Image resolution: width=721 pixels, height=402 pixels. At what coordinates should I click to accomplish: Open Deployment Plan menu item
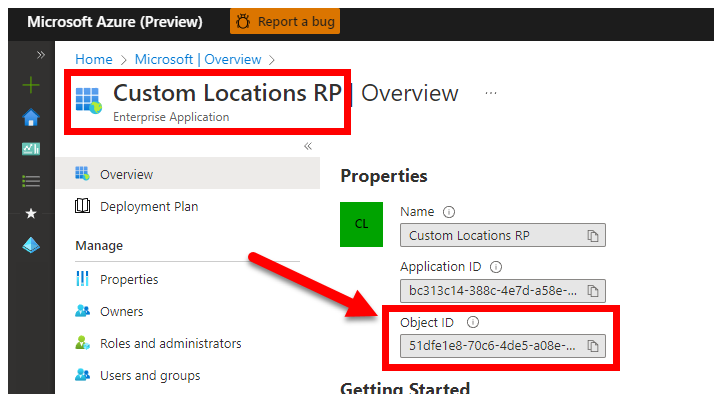148,206
